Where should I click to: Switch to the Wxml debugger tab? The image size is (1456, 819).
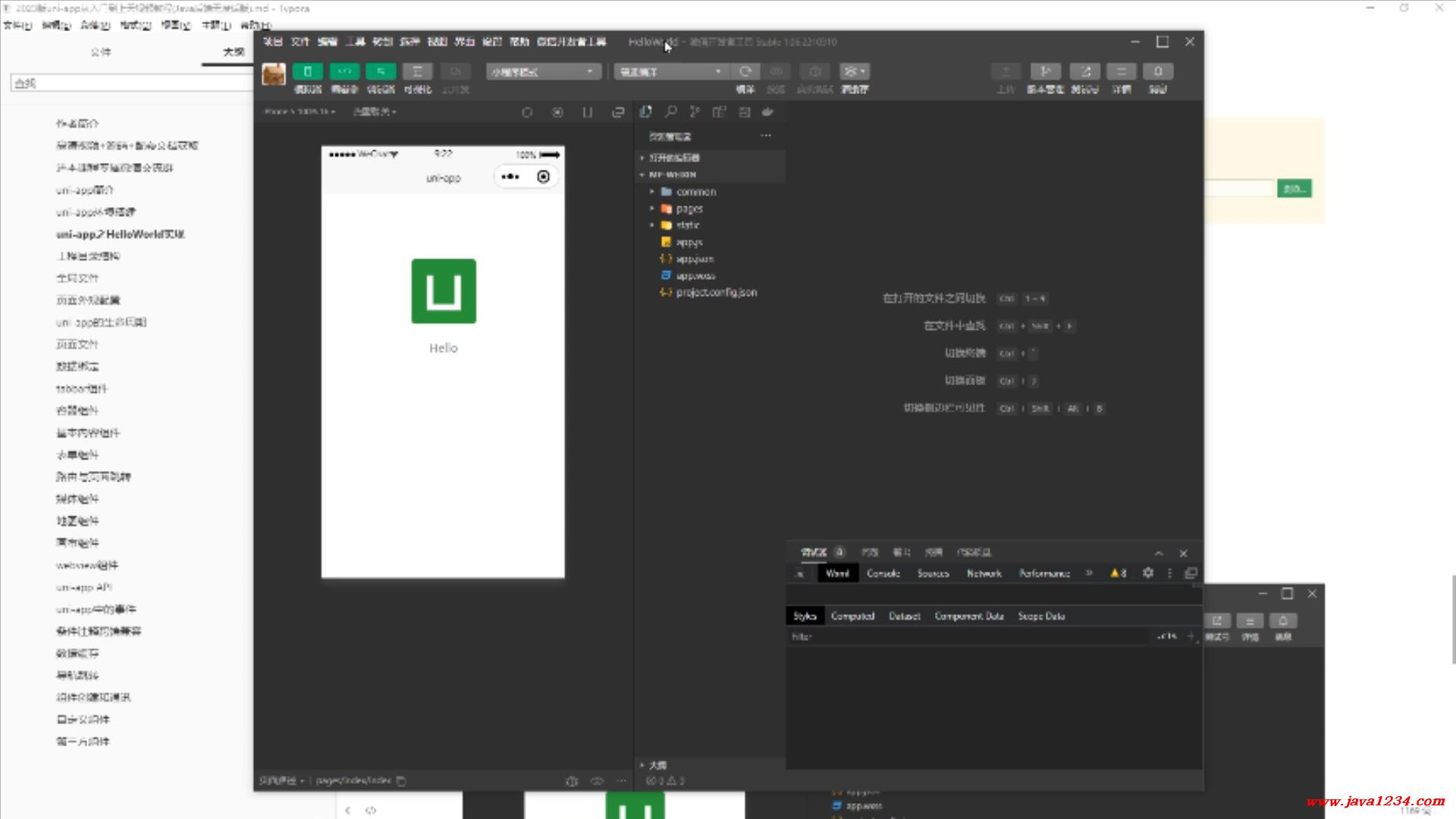click(x=837, y=573)
